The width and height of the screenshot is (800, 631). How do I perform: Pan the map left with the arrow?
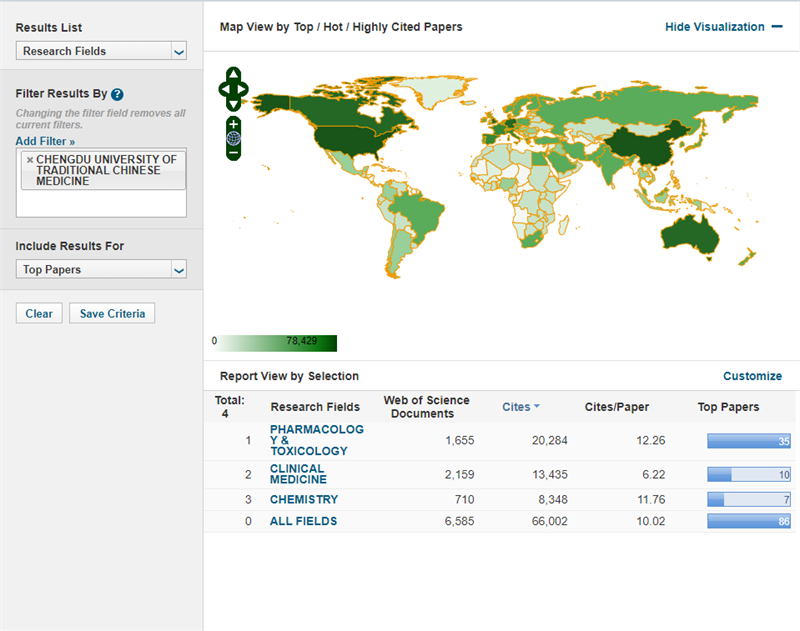coord(224,89)
